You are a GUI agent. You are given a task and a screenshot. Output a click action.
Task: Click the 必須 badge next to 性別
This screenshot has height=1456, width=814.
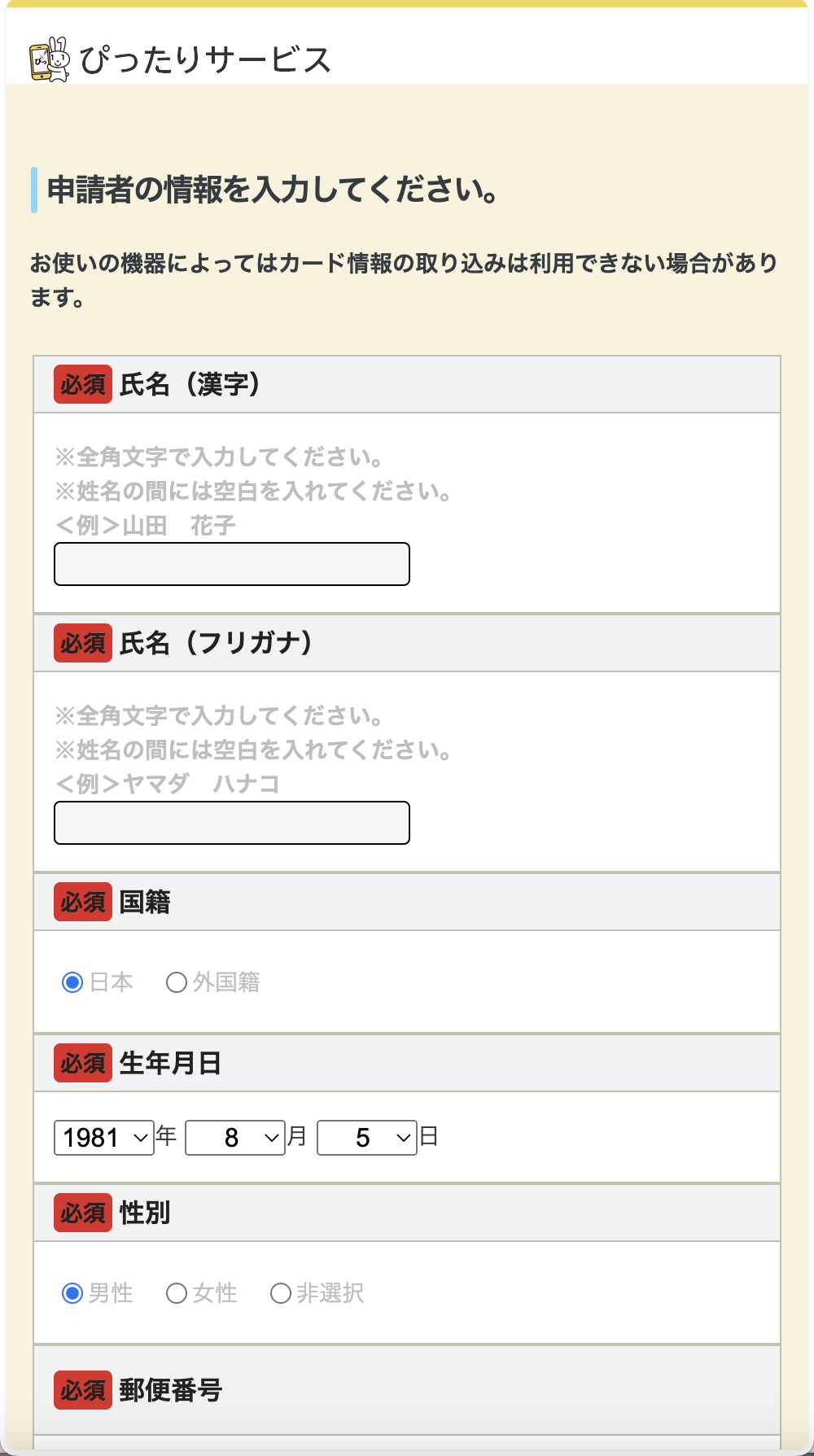pyautogui.click(x=81, y=1213)
